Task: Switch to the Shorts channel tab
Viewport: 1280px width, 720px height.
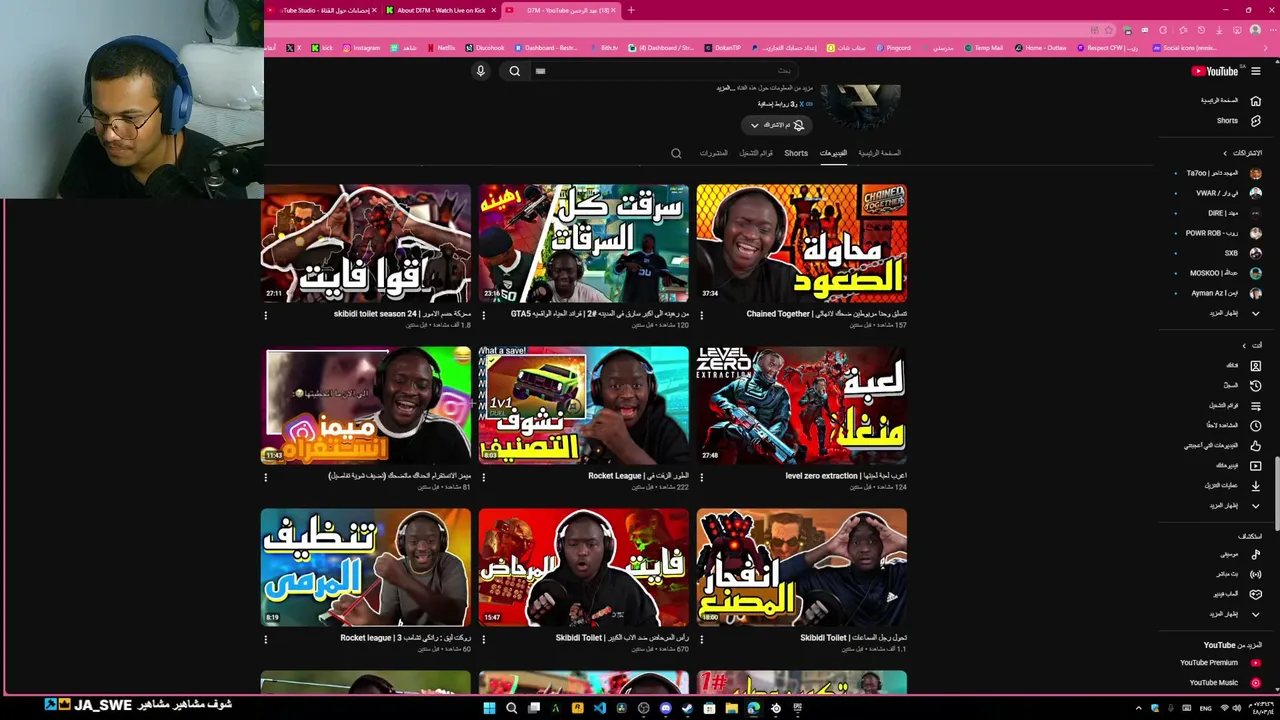Action: tap(796, 153)
